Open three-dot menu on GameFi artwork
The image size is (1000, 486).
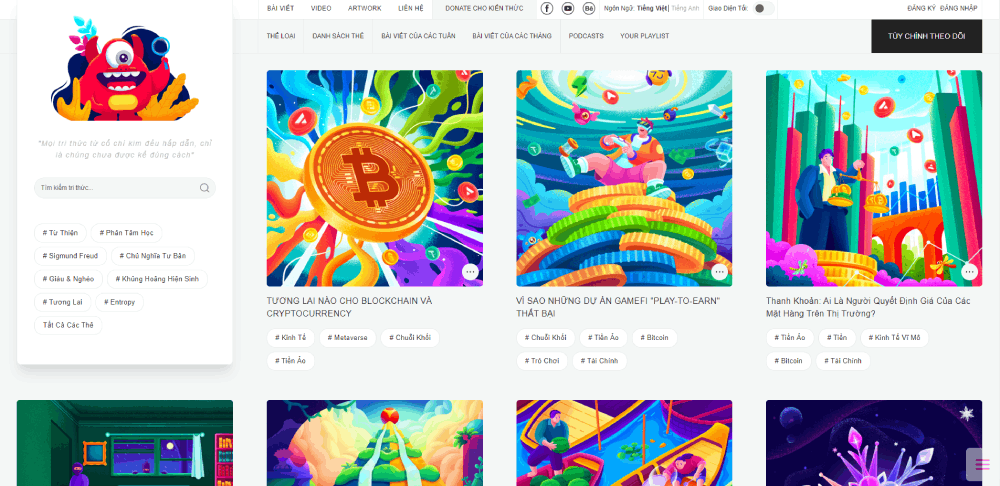point(719,272)
